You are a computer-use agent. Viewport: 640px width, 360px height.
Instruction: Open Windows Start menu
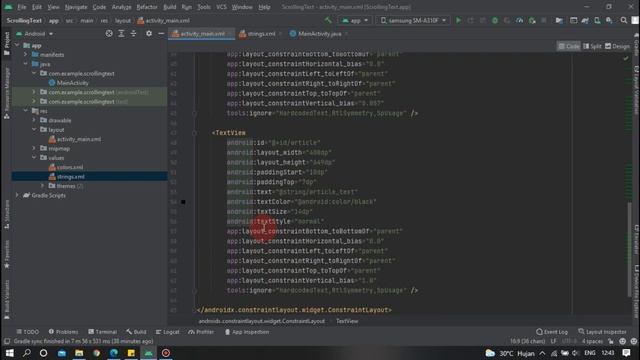pos(9,353)
